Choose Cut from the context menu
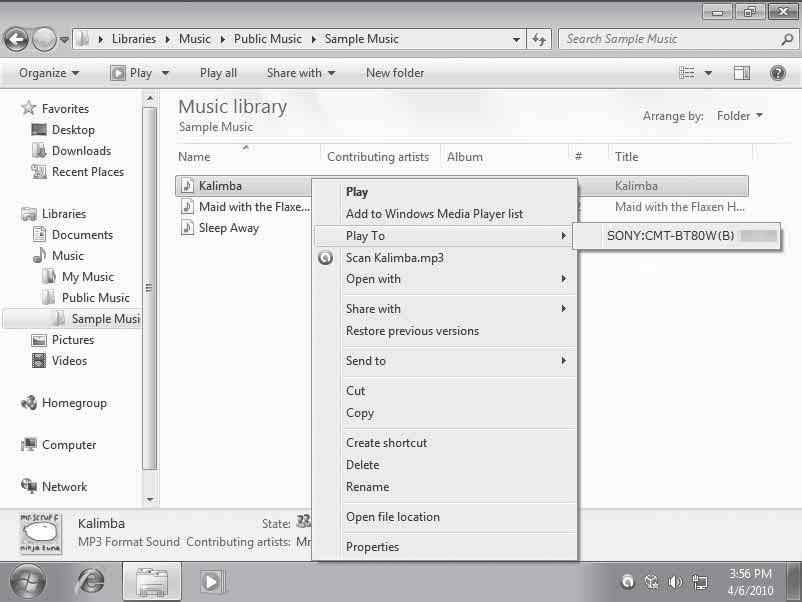 tap(445, 391)
